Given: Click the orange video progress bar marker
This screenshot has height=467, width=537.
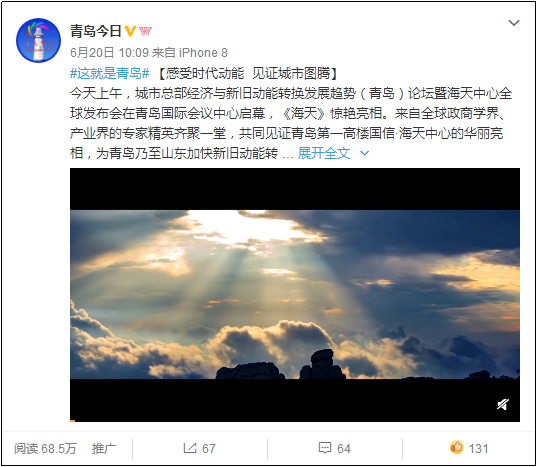Looking at the screenshot, I should click(x=72, y=421).
